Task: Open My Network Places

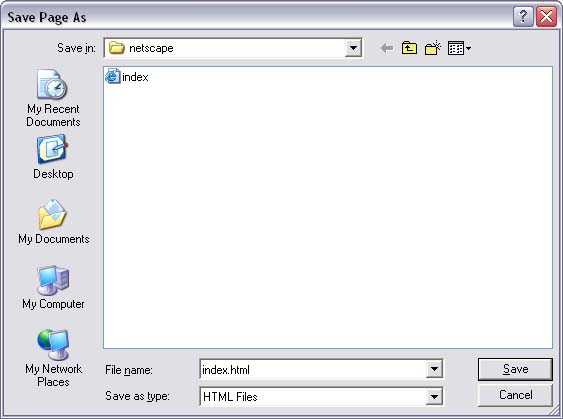Action: [53, 358]
